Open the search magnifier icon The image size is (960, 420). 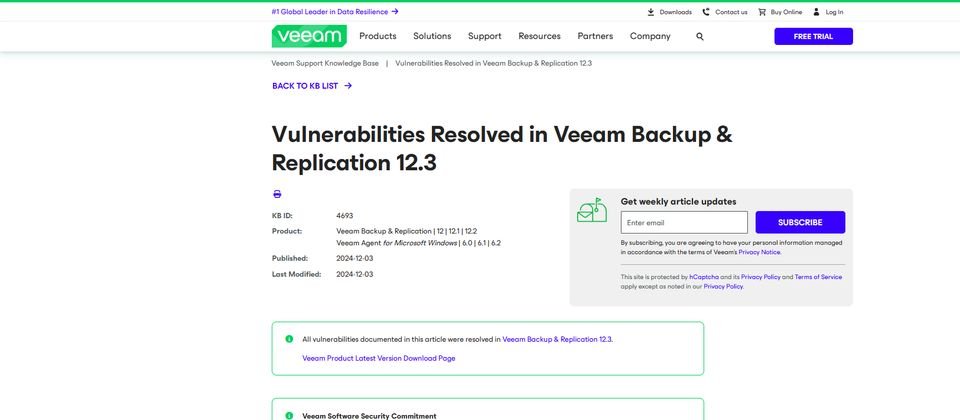[x=700, y=37]
